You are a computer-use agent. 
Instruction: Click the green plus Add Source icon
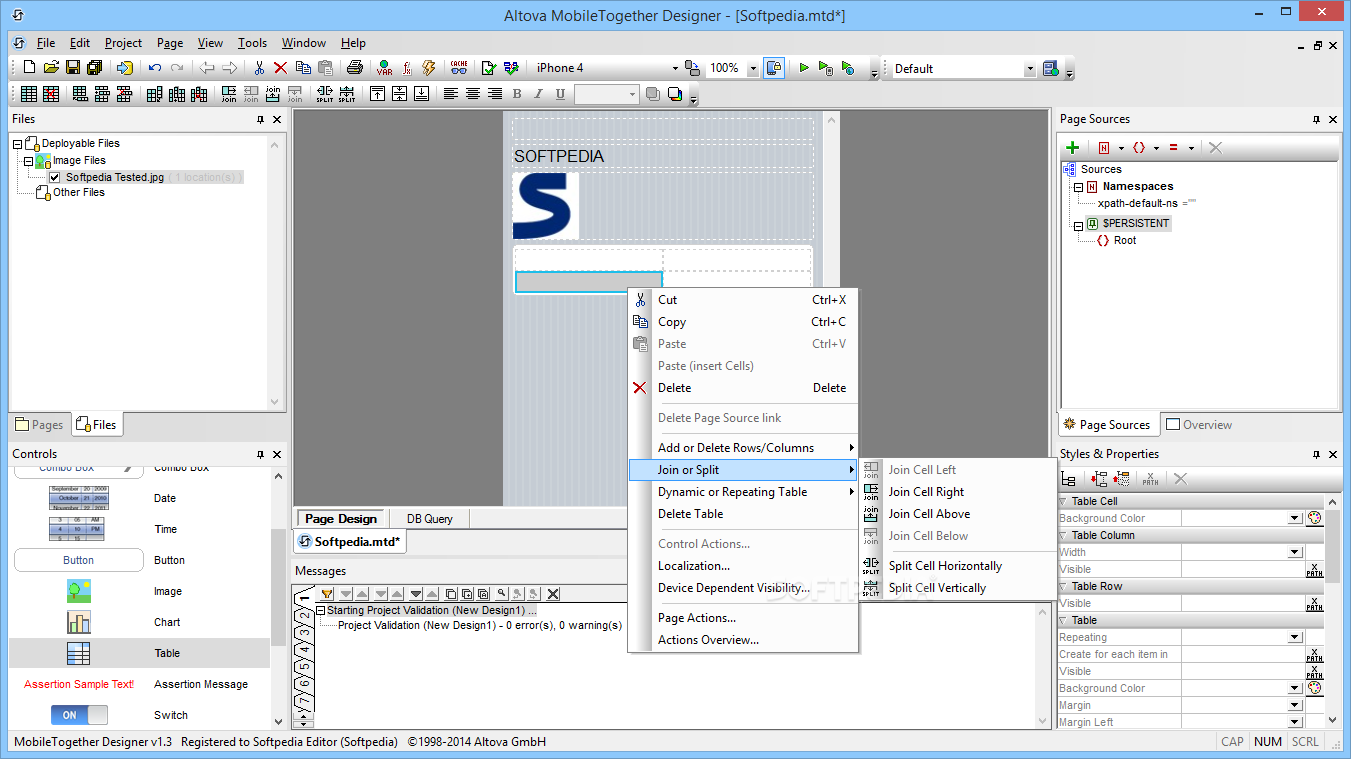click(1073, 147)
